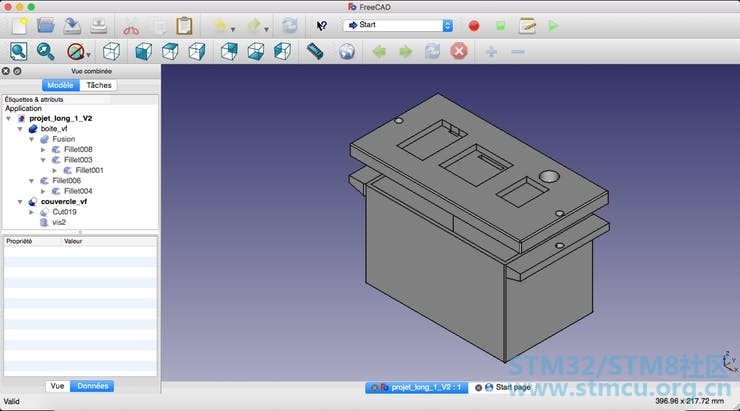The image size is (740, 411).
Task: Click the green forward navigation arrow
Action: (405, 51)
